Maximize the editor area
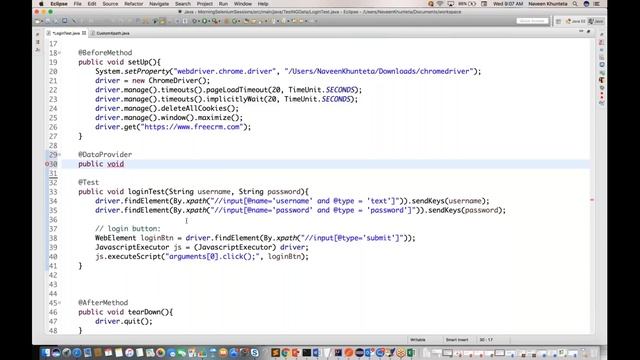The image size is (640, 360). [589, 31]
